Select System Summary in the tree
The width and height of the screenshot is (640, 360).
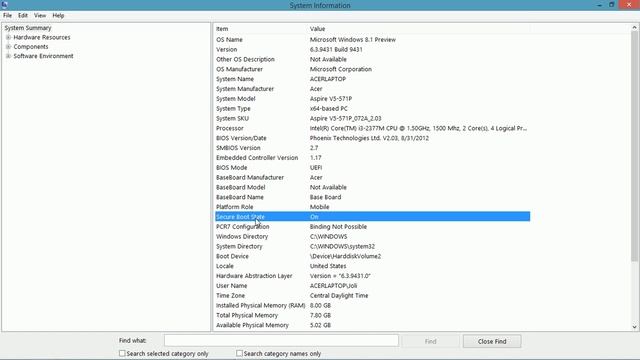click(28, 28)
